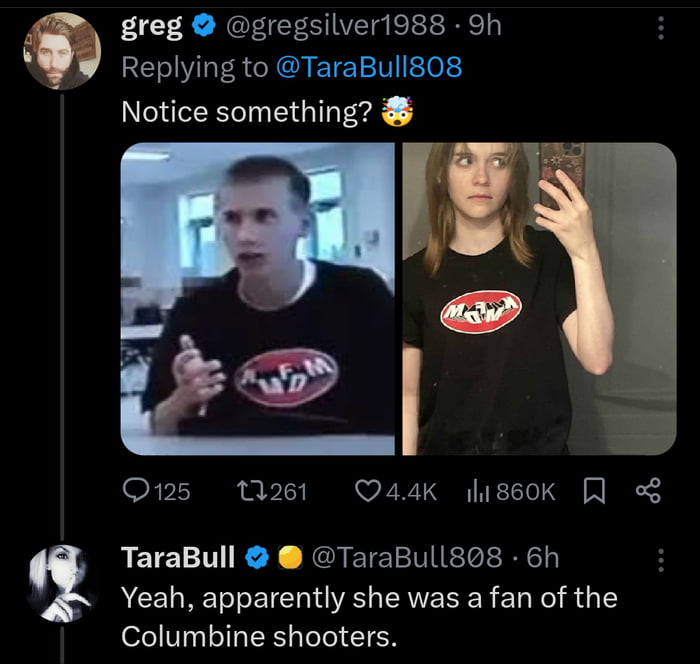The height and width of the screenshot is (664, 700).
Task: Open TaraBull's profile avatar
Action: [x=61, y=582]
